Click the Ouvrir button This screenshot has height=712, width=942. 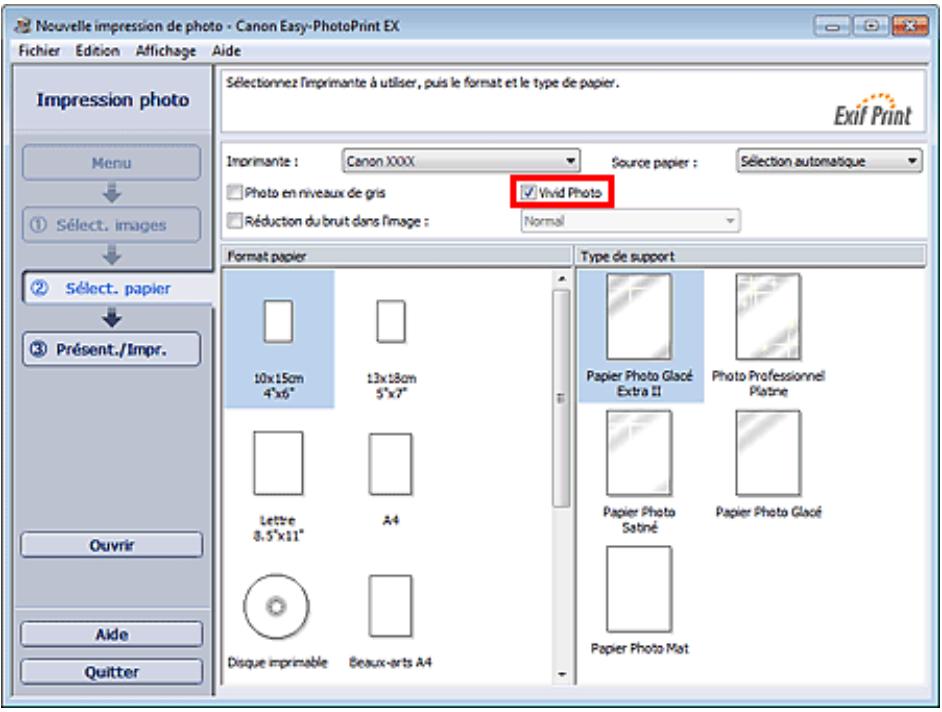coord(112,545)
